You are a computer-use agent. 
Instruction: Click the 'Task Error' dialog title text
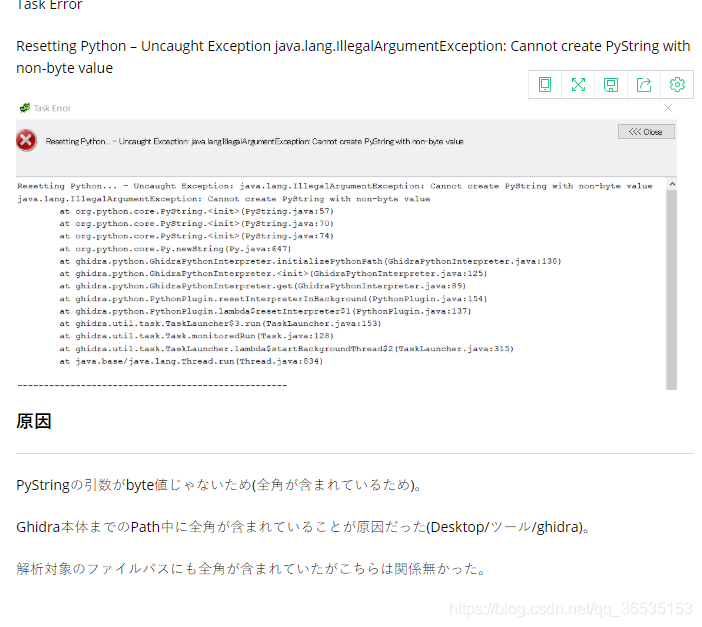pyautogui.click(x=52, y=108)
